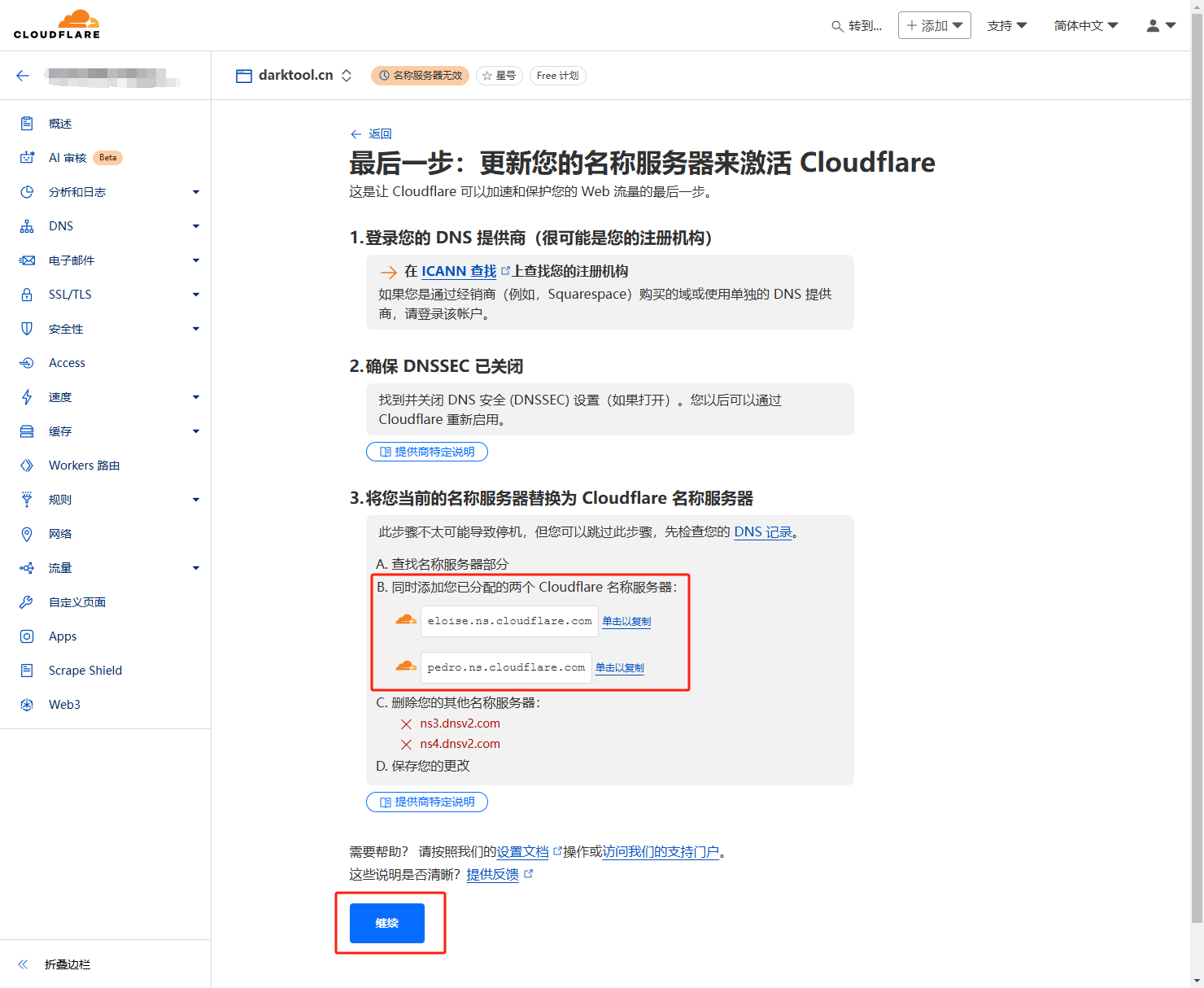Click the 星号 star button
The height and width of the screenshot is (988, 1204).
(x=499, y=76)
